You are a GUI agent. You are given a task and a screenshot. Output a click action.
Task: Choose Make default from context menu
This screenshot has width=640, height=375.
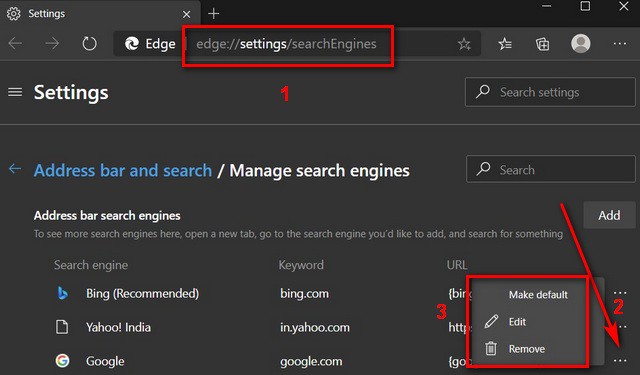tap(538, 295)
